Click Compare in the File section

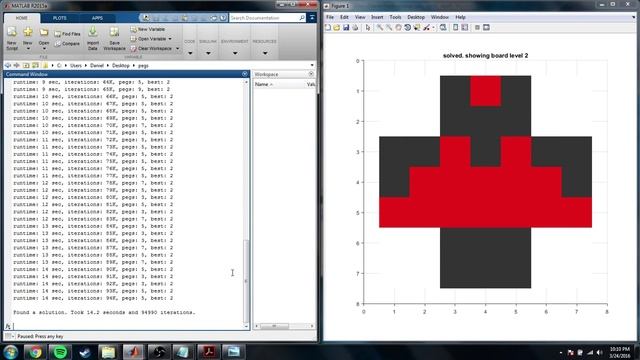(x=67, y=44)
